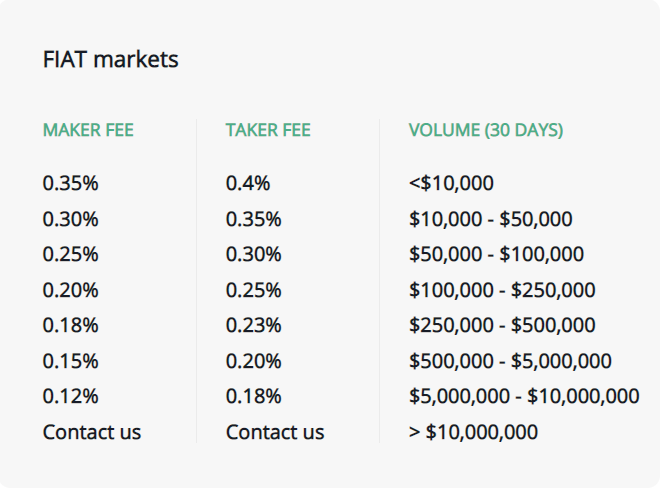This screenshot has width=660, height=497.
Task: Select the $5,000,000 - $10,000,000 volume row
Action: 524,396
